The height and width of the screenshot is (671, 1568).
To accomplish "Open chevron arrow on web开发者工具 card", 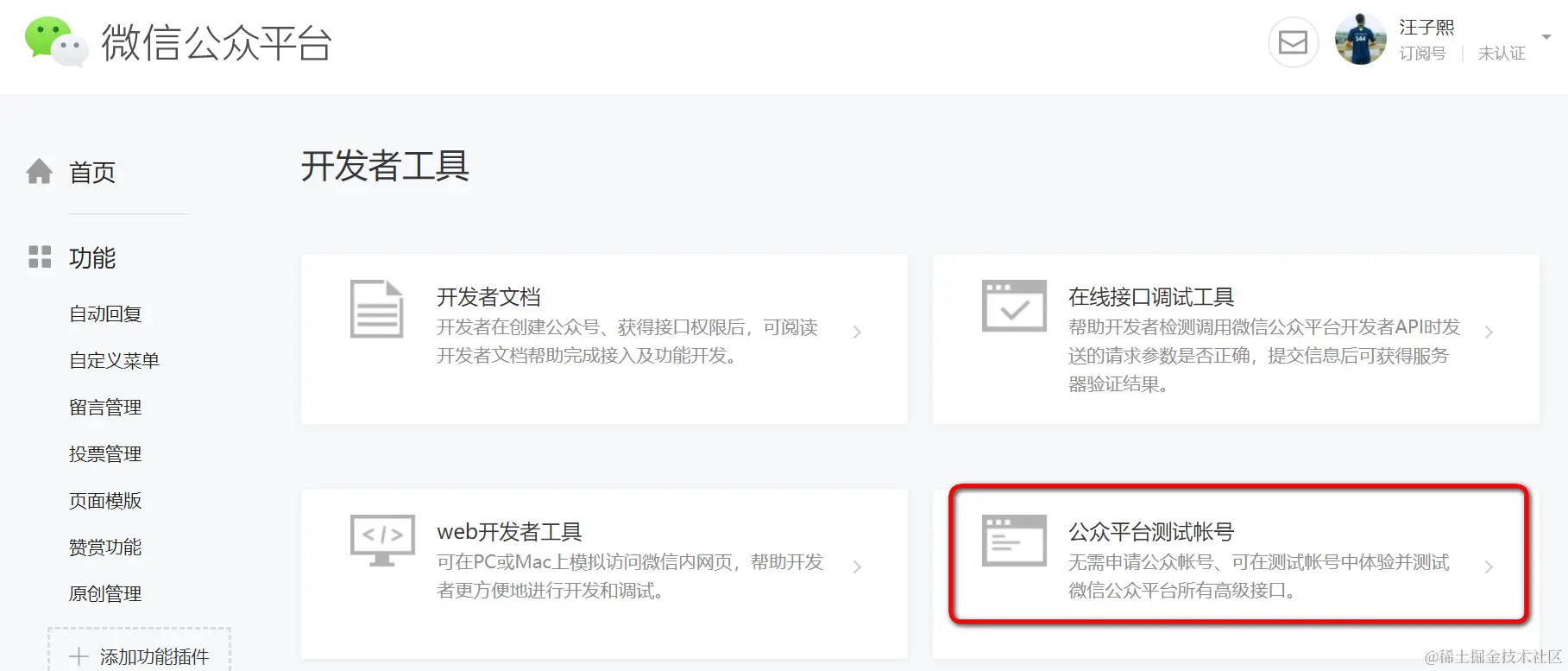I will click(x=857, y=567).
